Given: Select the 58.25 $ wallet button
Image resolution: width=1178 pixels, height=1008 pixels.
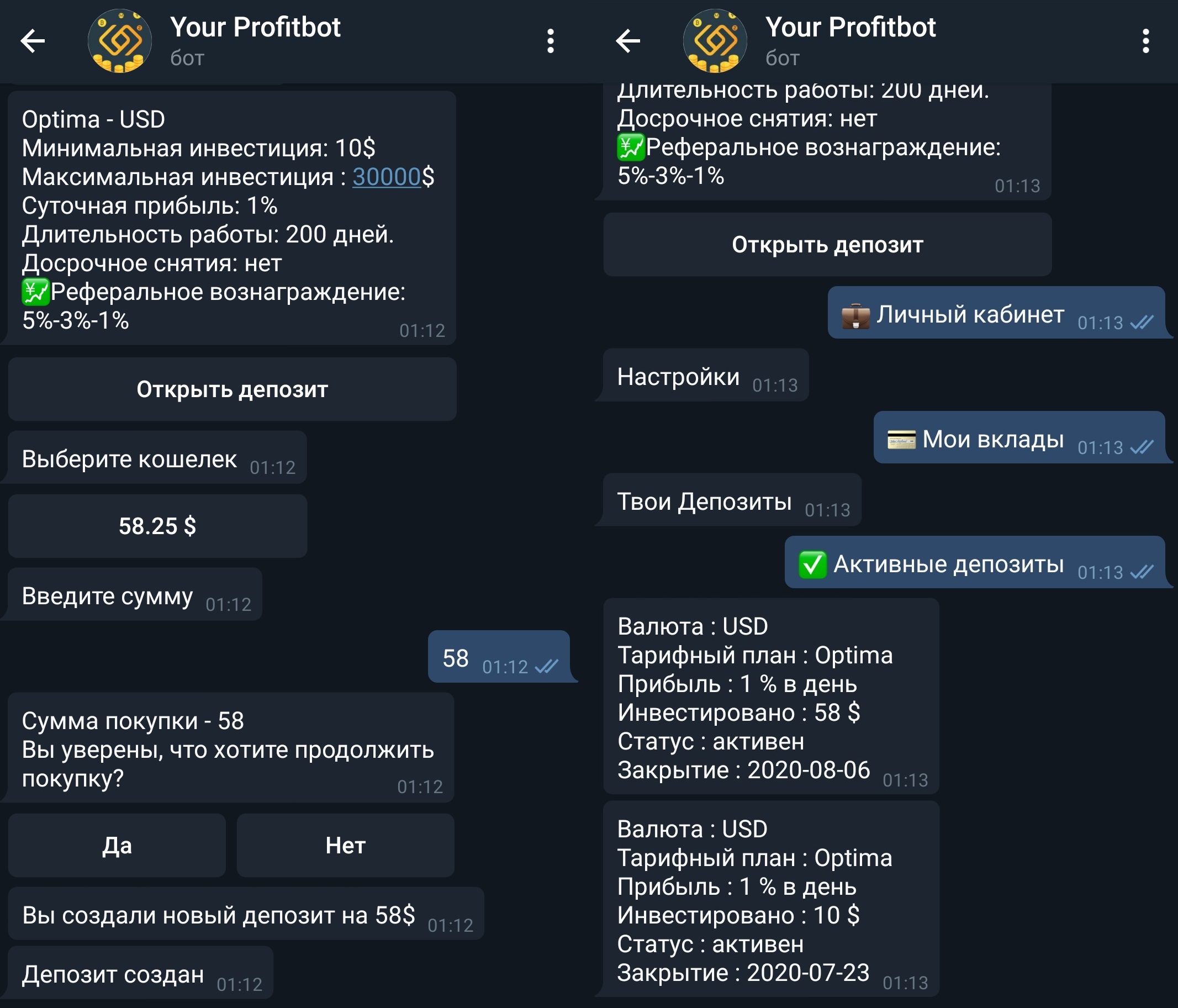Looking at the screenshot, I should coord(157,526).
